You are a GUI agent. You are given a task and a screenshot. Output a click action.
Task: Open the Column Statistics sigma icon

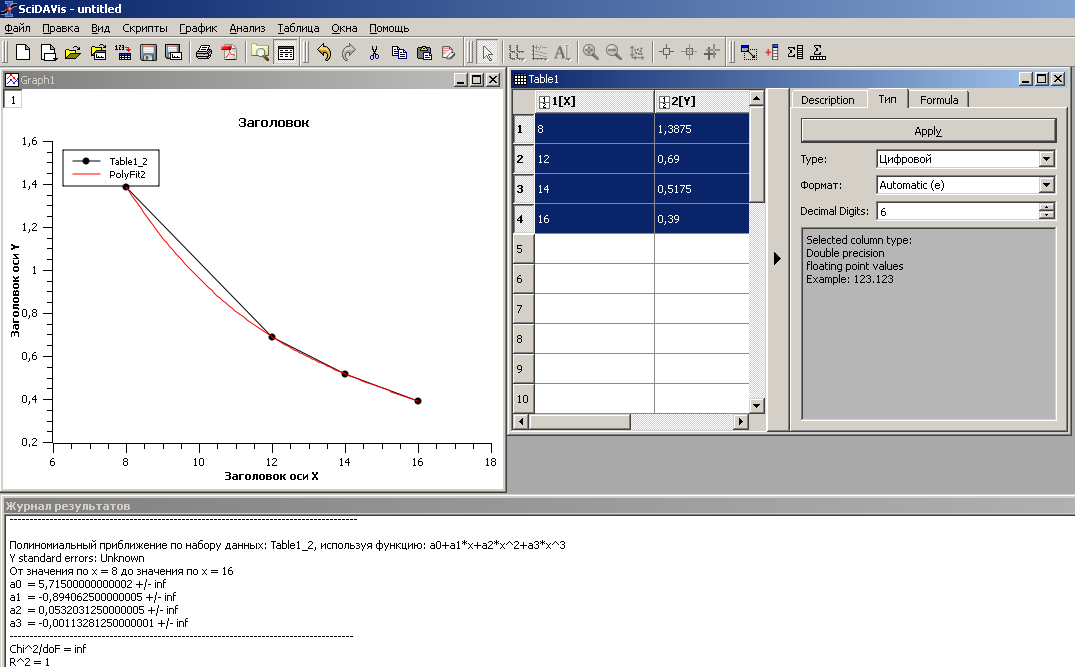[x=795, y=52]
